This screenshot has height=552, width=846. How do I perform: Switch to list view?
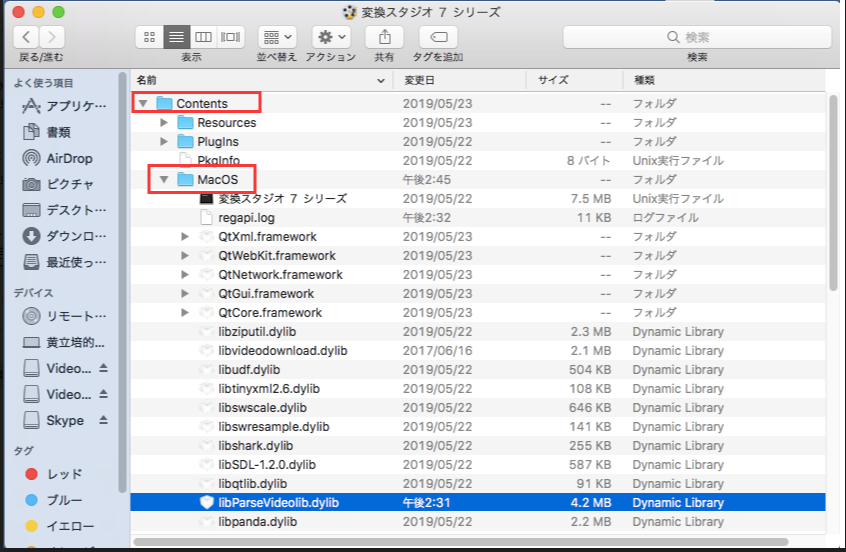[x=176, y=37]
